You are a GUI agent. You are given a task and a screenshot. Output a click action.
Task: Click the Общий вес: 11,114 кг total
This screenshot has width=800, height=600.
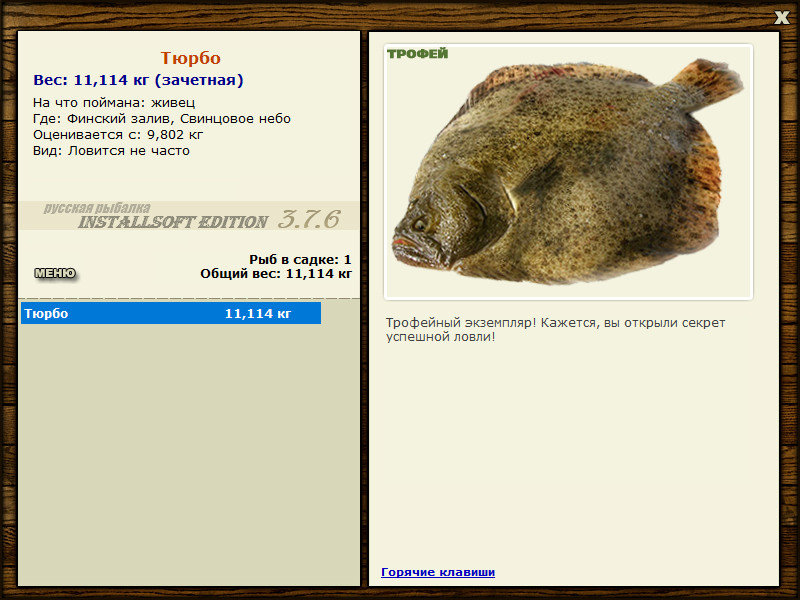pyautogui.click(x=276, y=274)
